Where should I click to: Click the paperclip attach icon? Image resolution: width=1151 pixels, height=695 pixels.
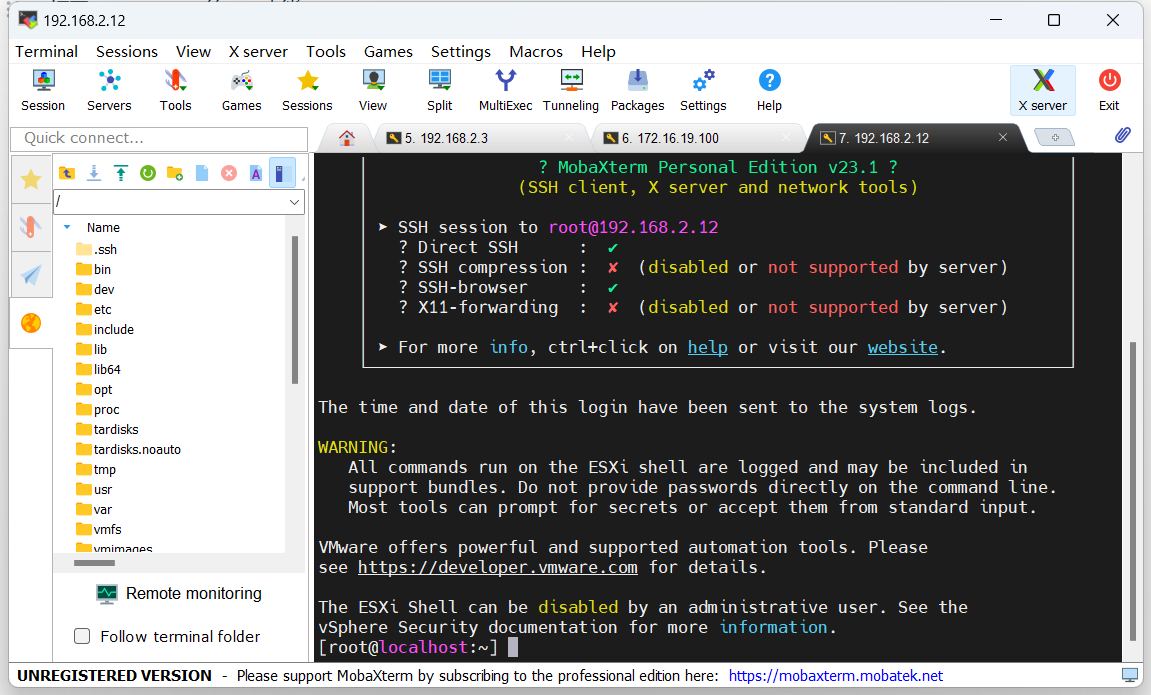pos(1122,136)
